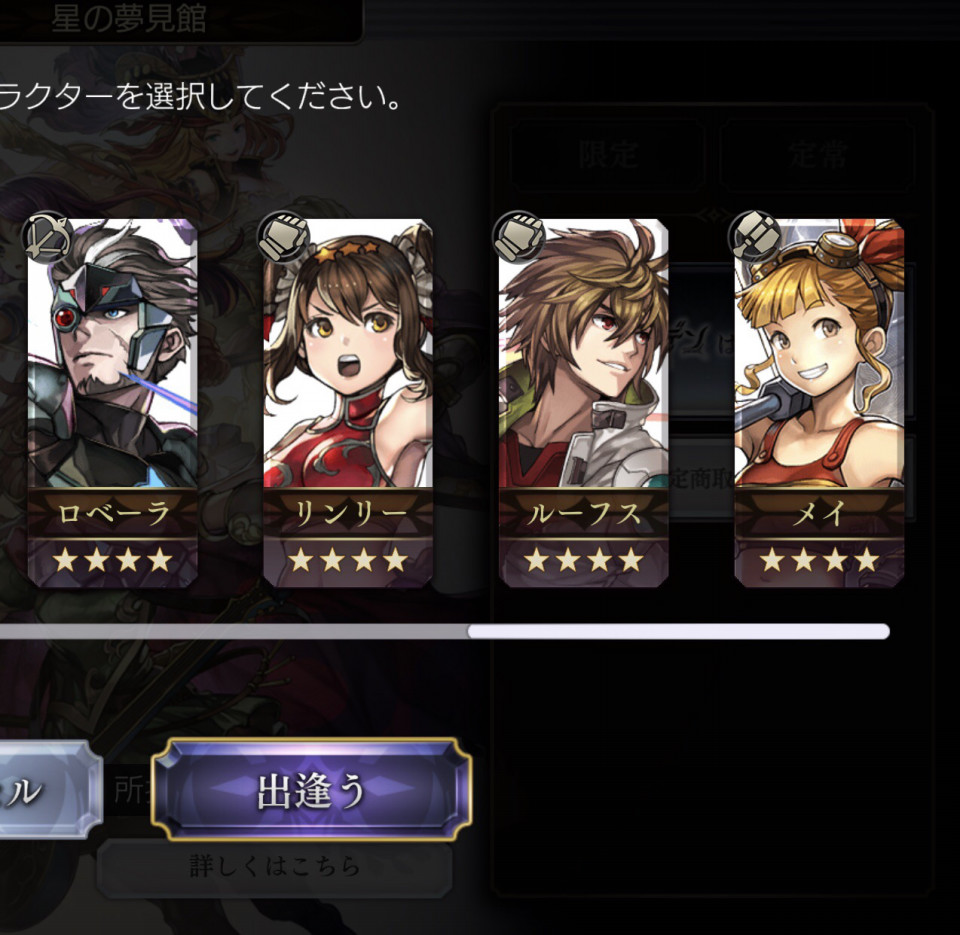
Task: Pick the メイ character portrait
Action: tap(819, 353)
